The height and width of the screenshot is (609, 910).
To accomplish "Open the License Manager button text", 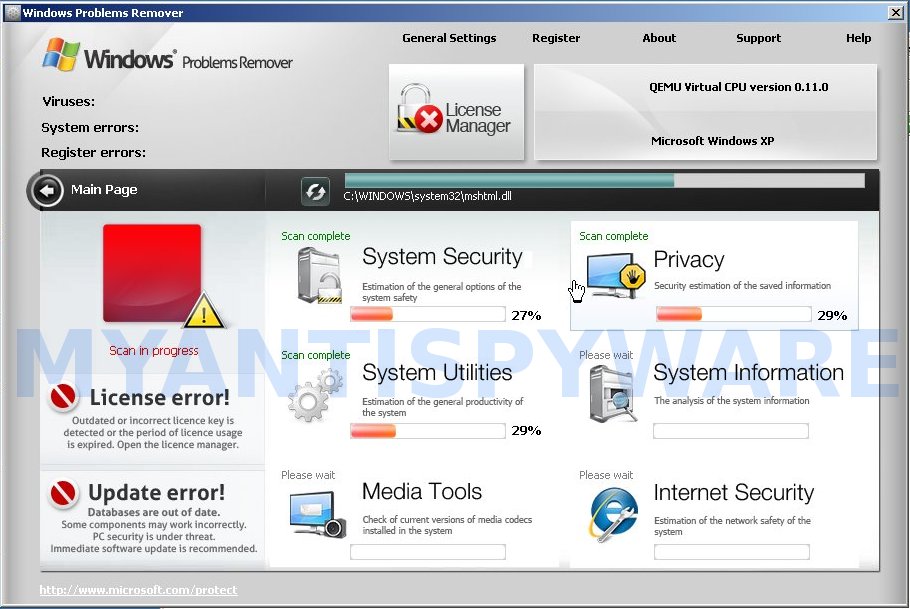I will (x=478, y=118).
